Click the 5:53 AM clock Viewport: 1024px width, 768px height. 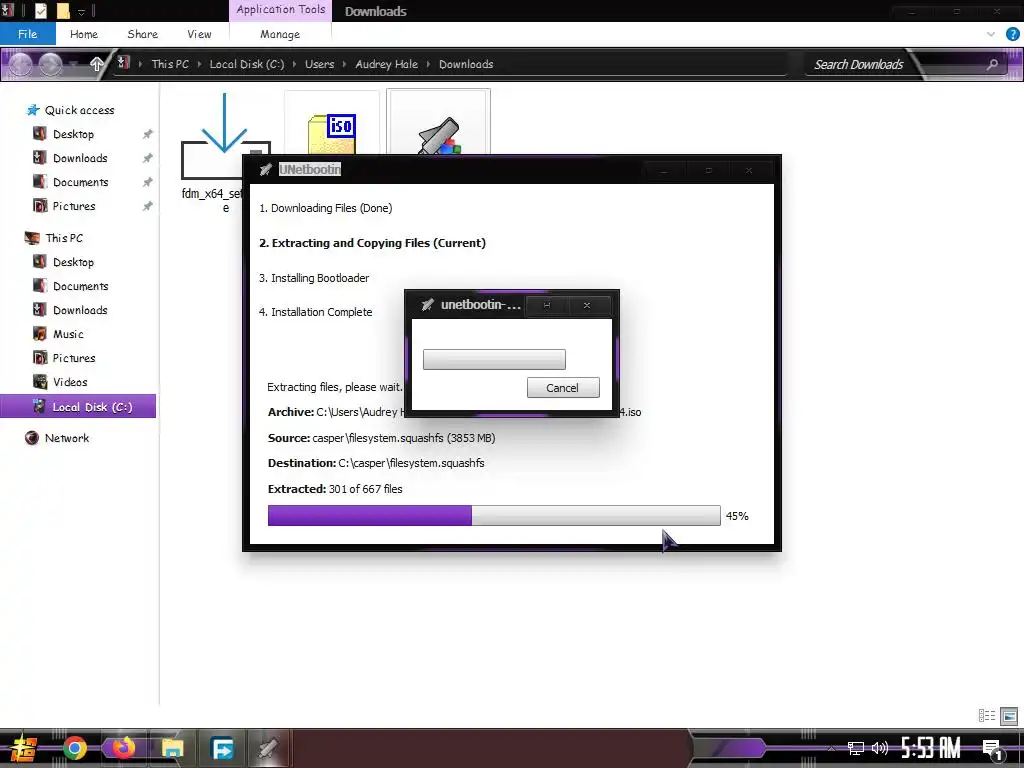point(931,748)
